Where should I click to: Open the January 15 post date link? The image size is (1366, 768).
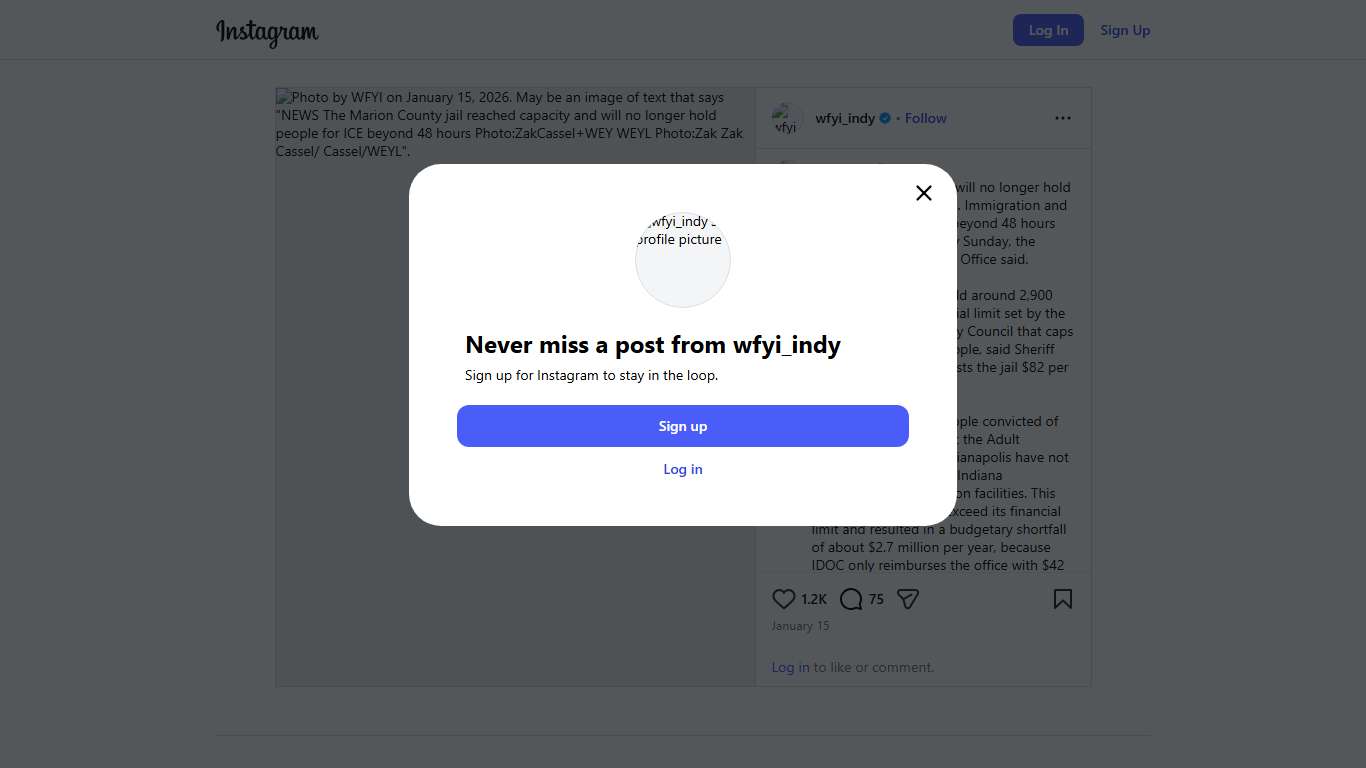pyautogui.click(x=800, y=626)
